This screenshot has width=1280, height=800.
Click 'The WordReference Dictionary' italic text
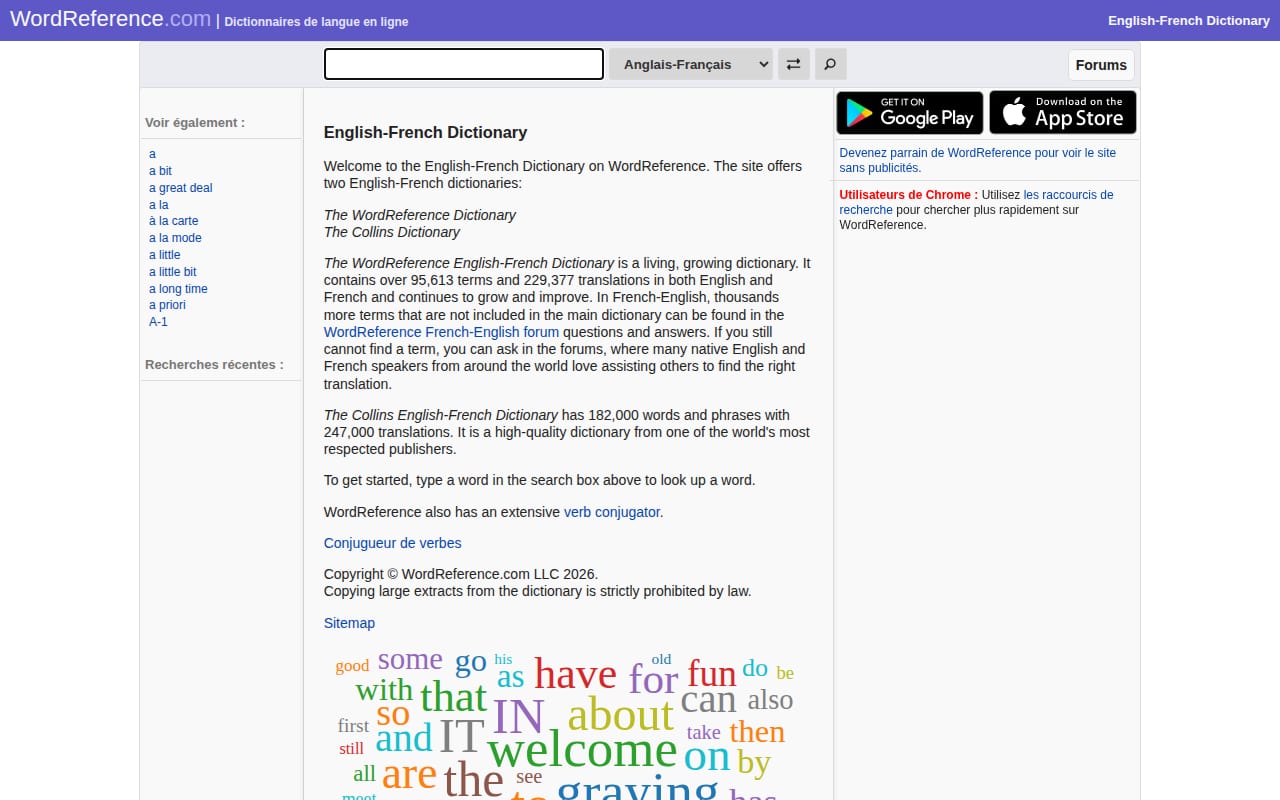click(420, 215)
